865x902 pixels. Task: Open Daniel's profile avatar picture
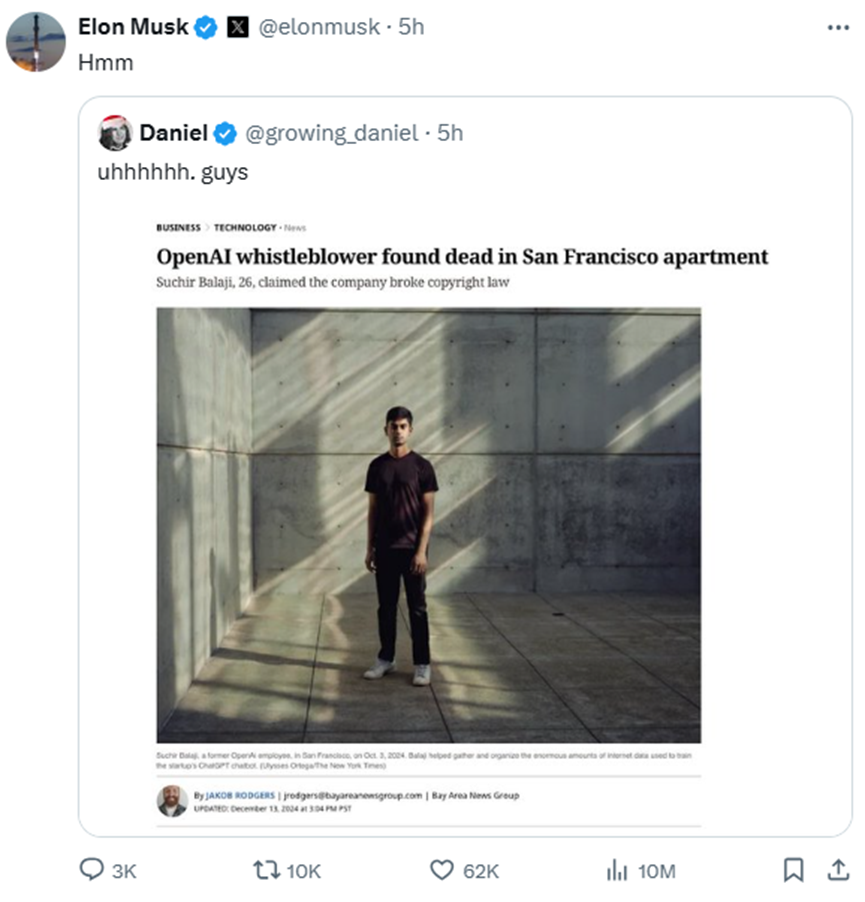tap(115, 133)
